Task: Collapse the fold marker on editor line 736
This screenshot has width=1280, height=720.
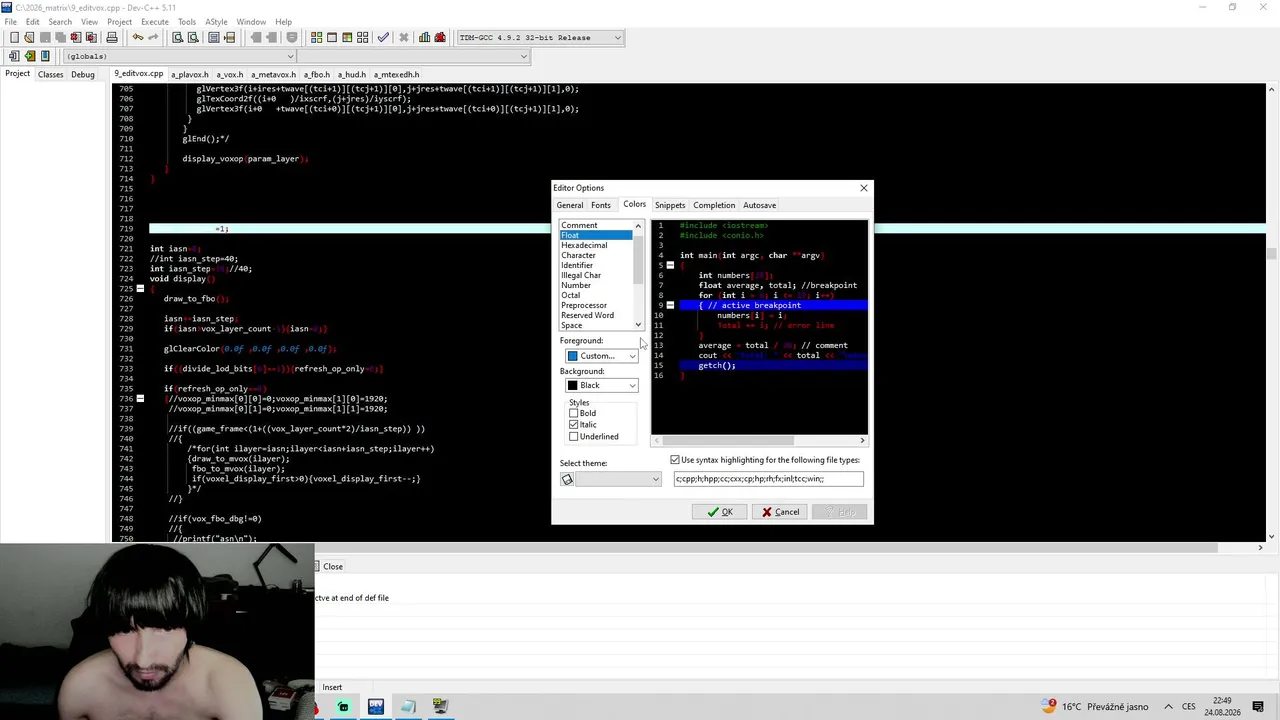Action: [140, 399]
